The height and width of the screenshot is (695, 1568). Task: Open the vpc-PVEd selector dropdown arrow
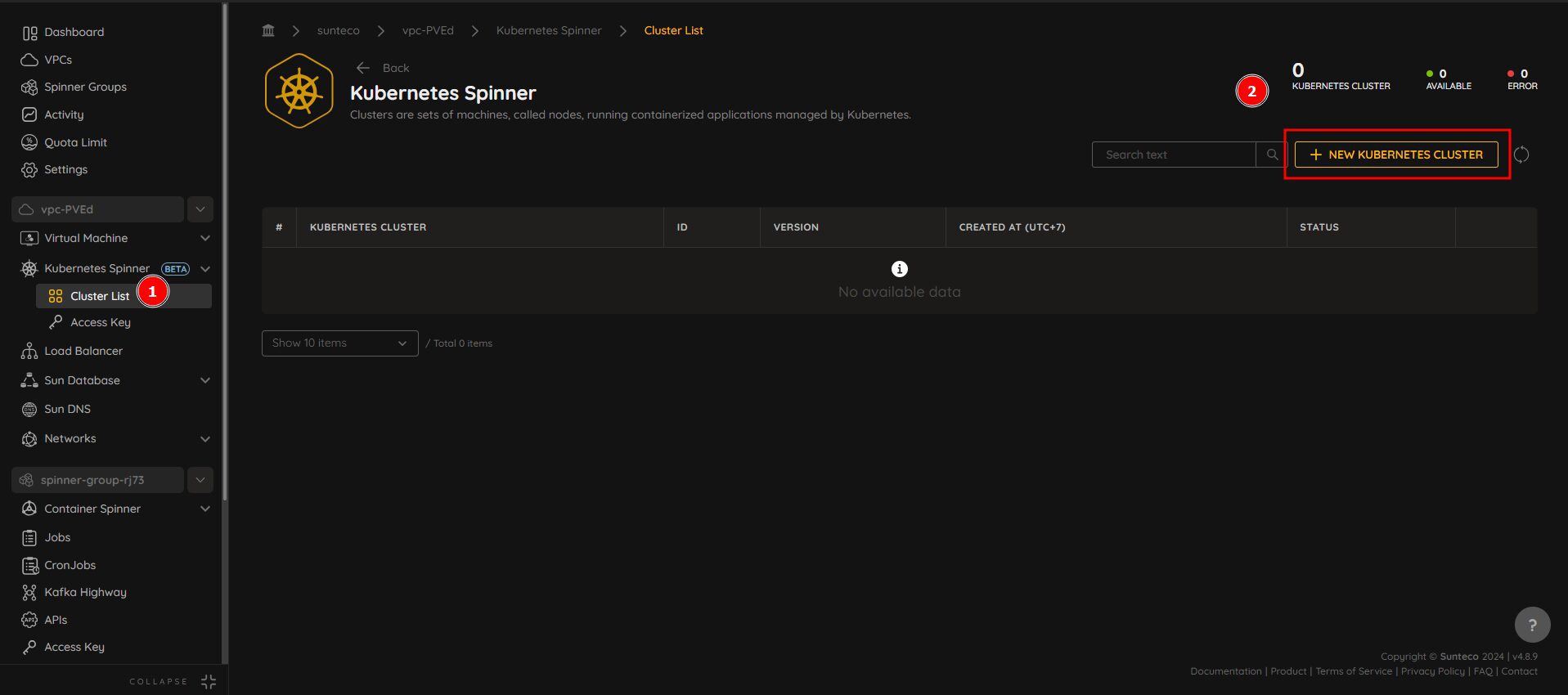point(200,209)
